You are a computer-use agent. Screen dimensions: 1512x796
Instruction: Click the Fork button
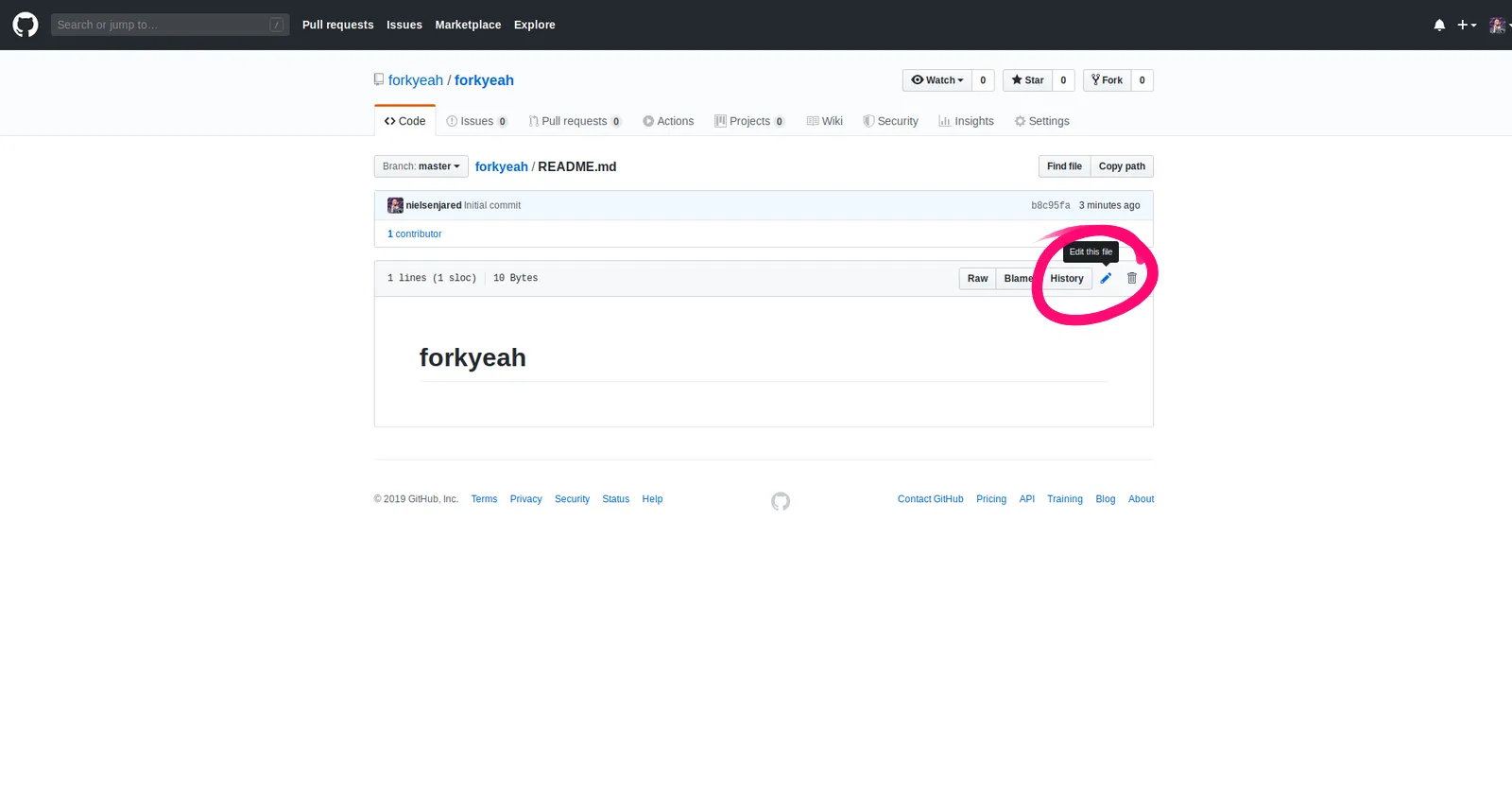(x=1107, y=80)
